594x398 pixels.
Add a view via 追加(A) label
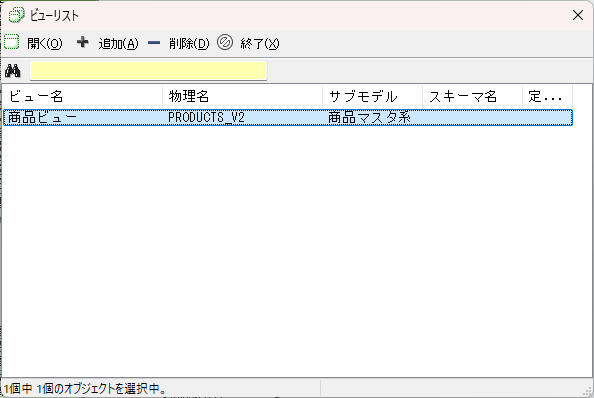119,44
